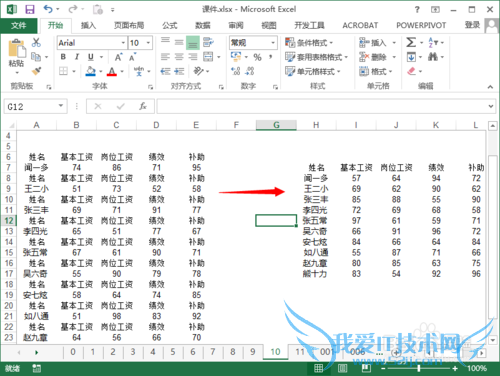Screen dimensions: 500x376
Task: Toggle center text alignment
Action: pos(179,57)
